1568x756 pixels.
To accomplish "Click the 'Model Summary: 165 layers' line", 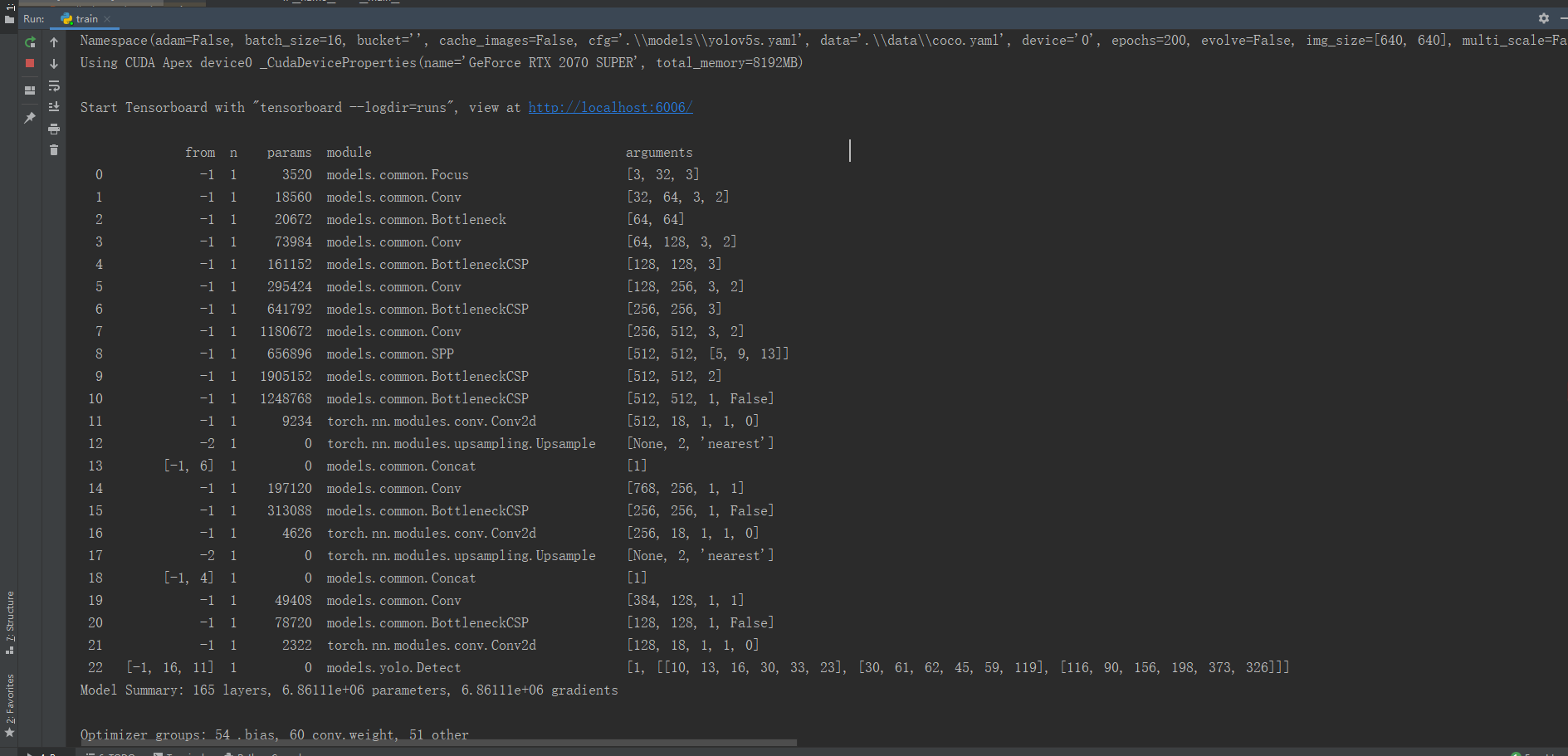I will click(x=349, y=690).
